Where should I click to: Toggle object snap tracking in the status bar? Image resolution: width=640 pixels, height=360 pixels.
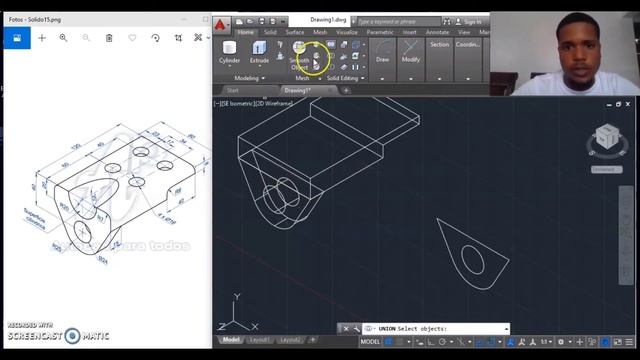click(x=480, y=342)
